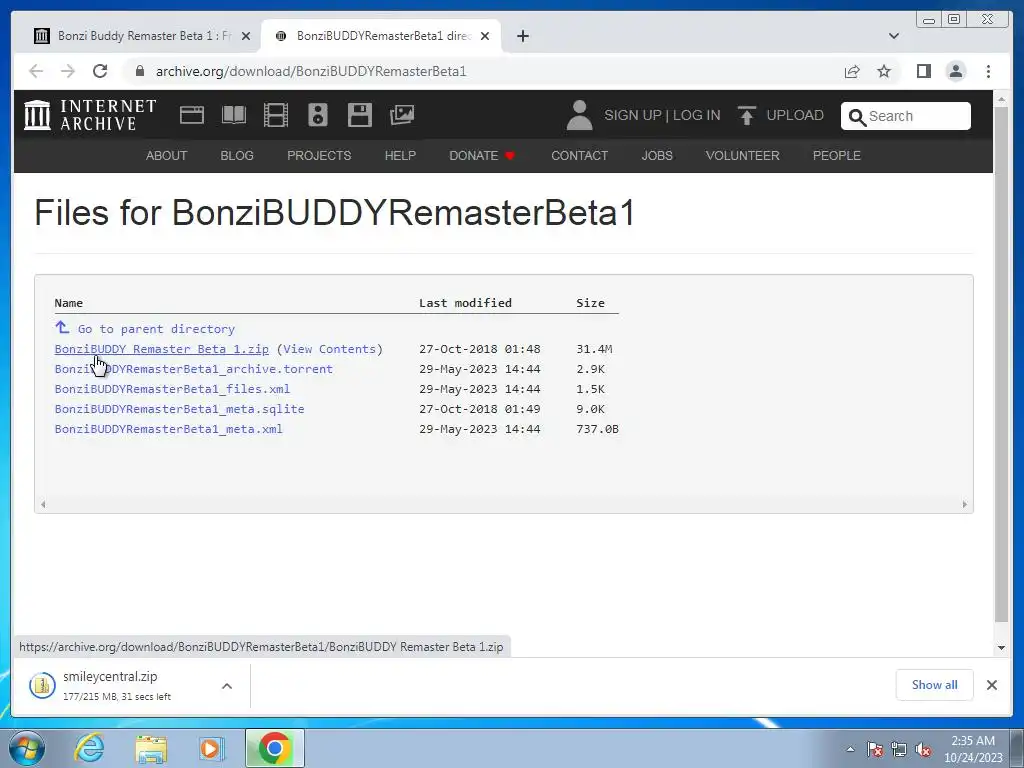Show all downloads button
This screenshot has width=1024, height=768.
935,685
